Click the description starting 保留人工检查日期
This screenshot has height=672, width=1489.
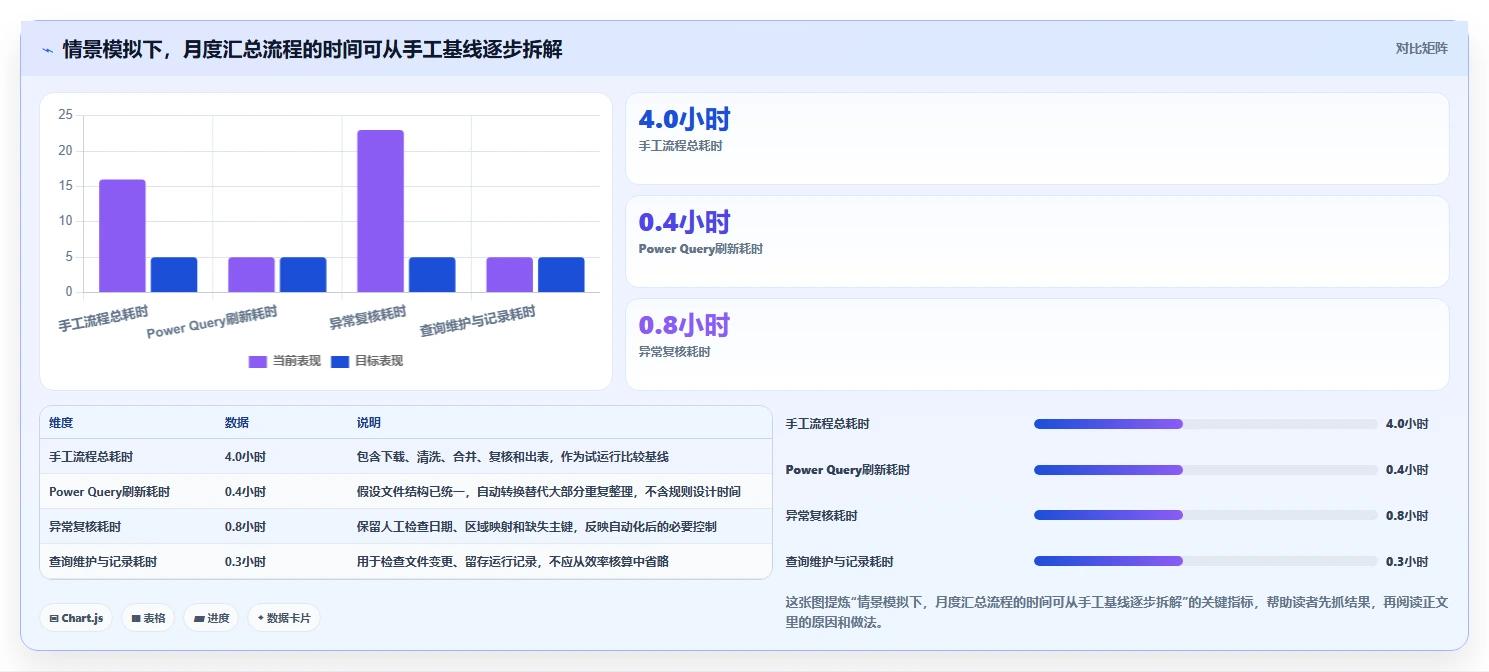(x=536, y=527)
